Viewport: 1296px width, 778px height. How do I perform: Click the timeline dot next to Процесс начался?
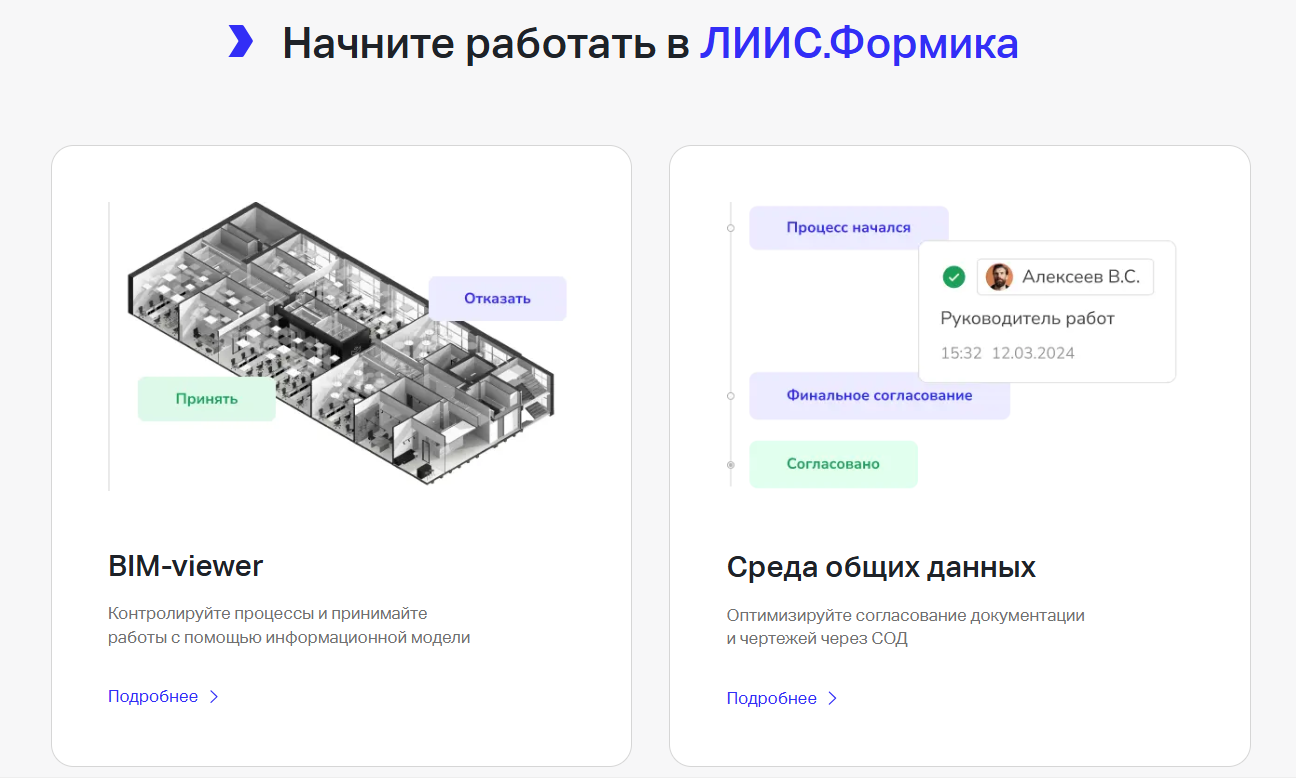coord(730,228)
